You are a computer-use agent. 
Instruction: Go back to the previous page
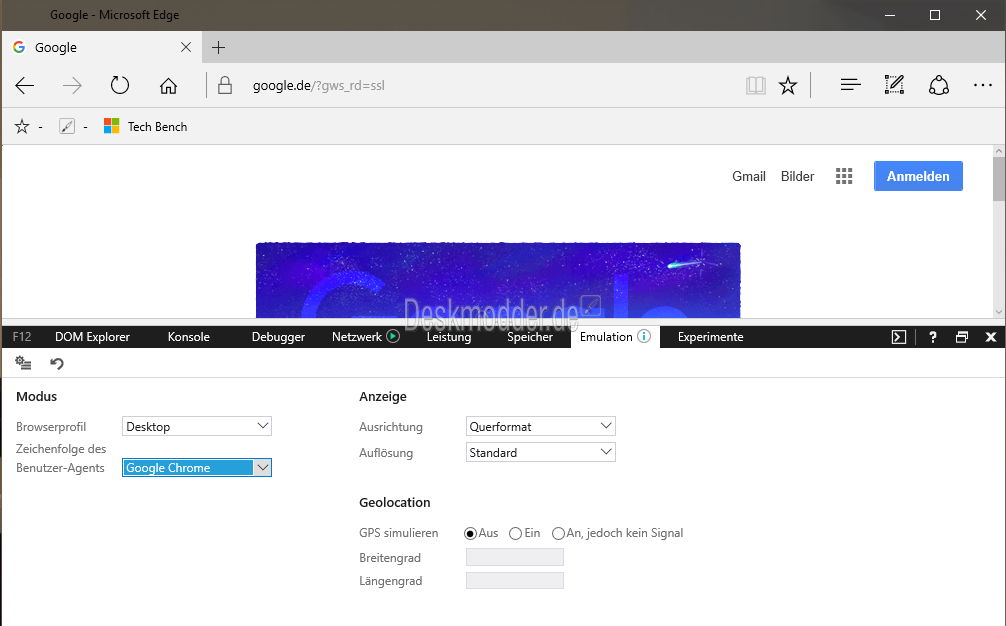tap(24, 85)
